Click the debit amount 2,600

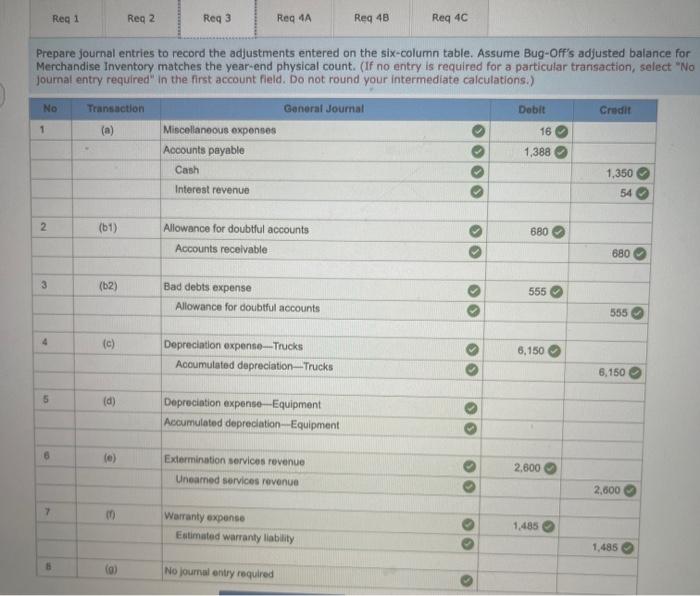527,468
